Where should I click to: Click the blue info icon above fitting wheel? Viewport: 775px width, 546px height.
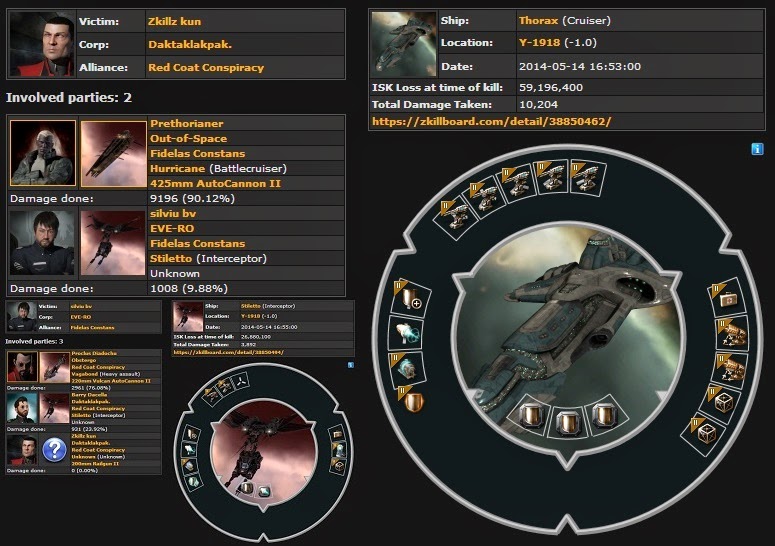tap(757, 149)
